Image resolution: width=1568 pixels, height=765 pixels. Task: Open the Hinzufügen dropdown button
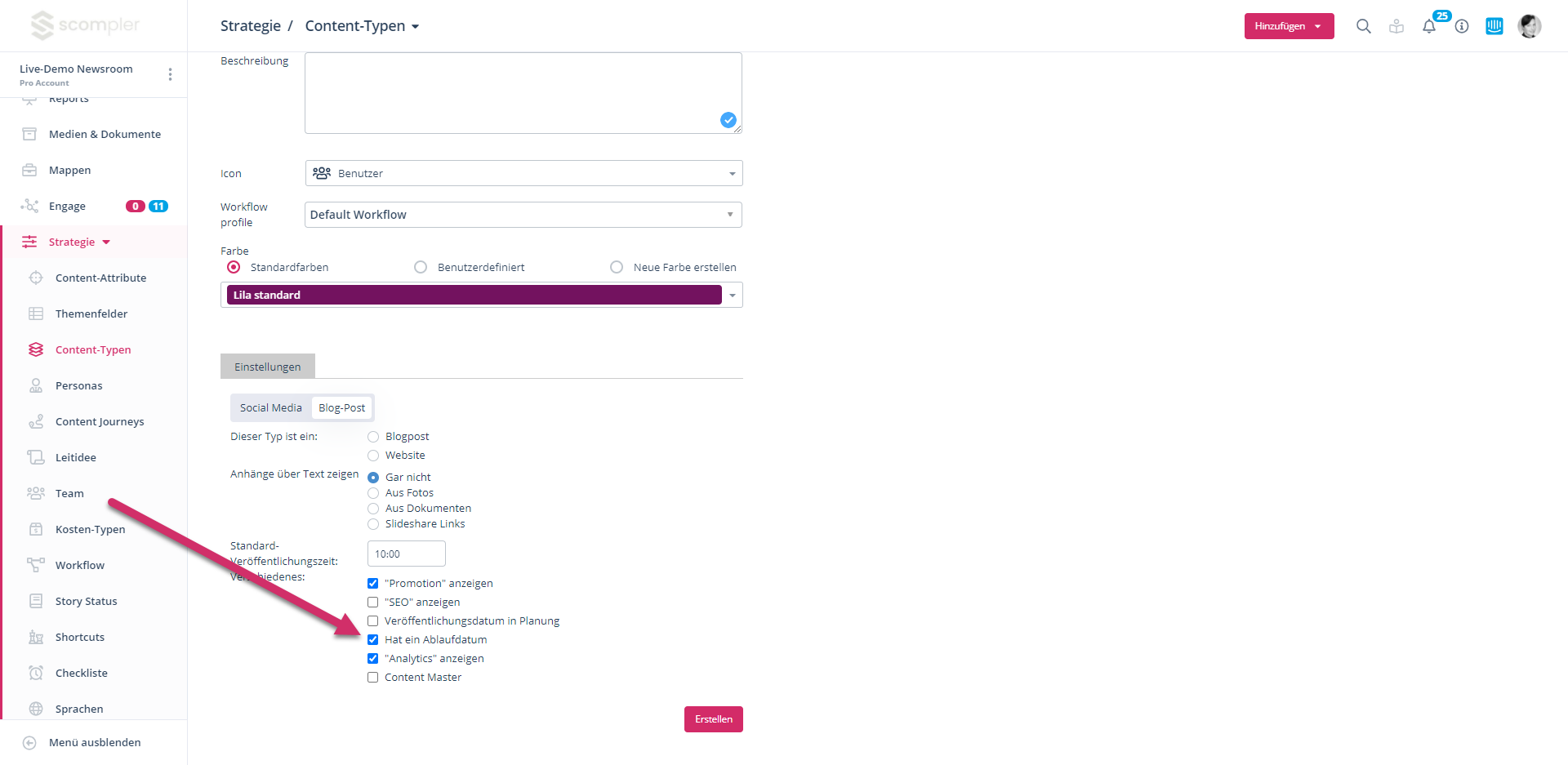pyautogui.click(x=1288, y=26)
